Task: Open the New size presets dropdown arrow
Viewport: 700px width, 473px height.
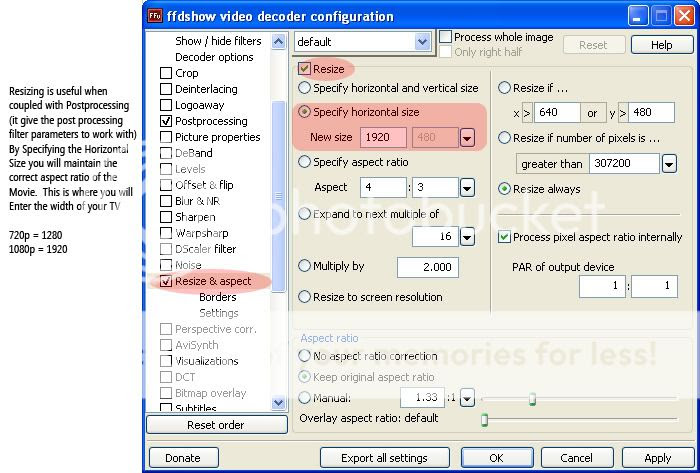Action: click(467, 138)
